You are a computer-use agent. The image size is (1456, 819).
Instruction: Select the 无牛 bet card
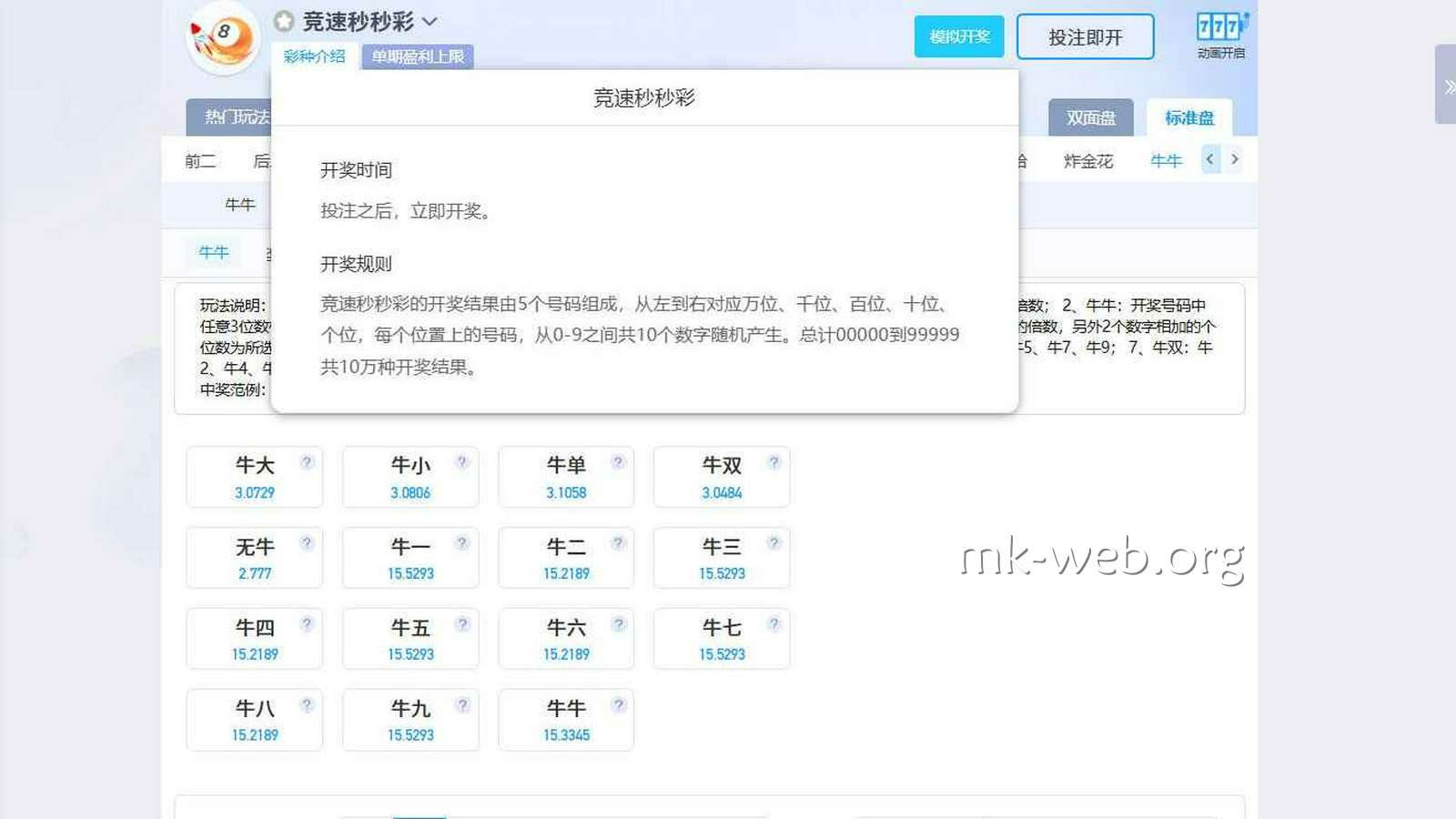click(255, 558)
